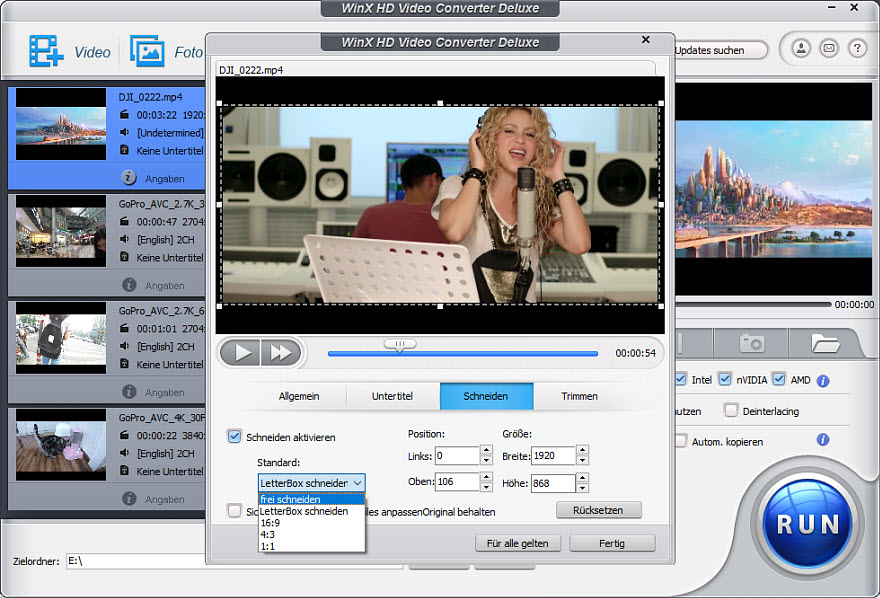Click the Rücksetzen button
Image resolution: width=880 pixels, height=598 pixels.
(x=598, y=510)
